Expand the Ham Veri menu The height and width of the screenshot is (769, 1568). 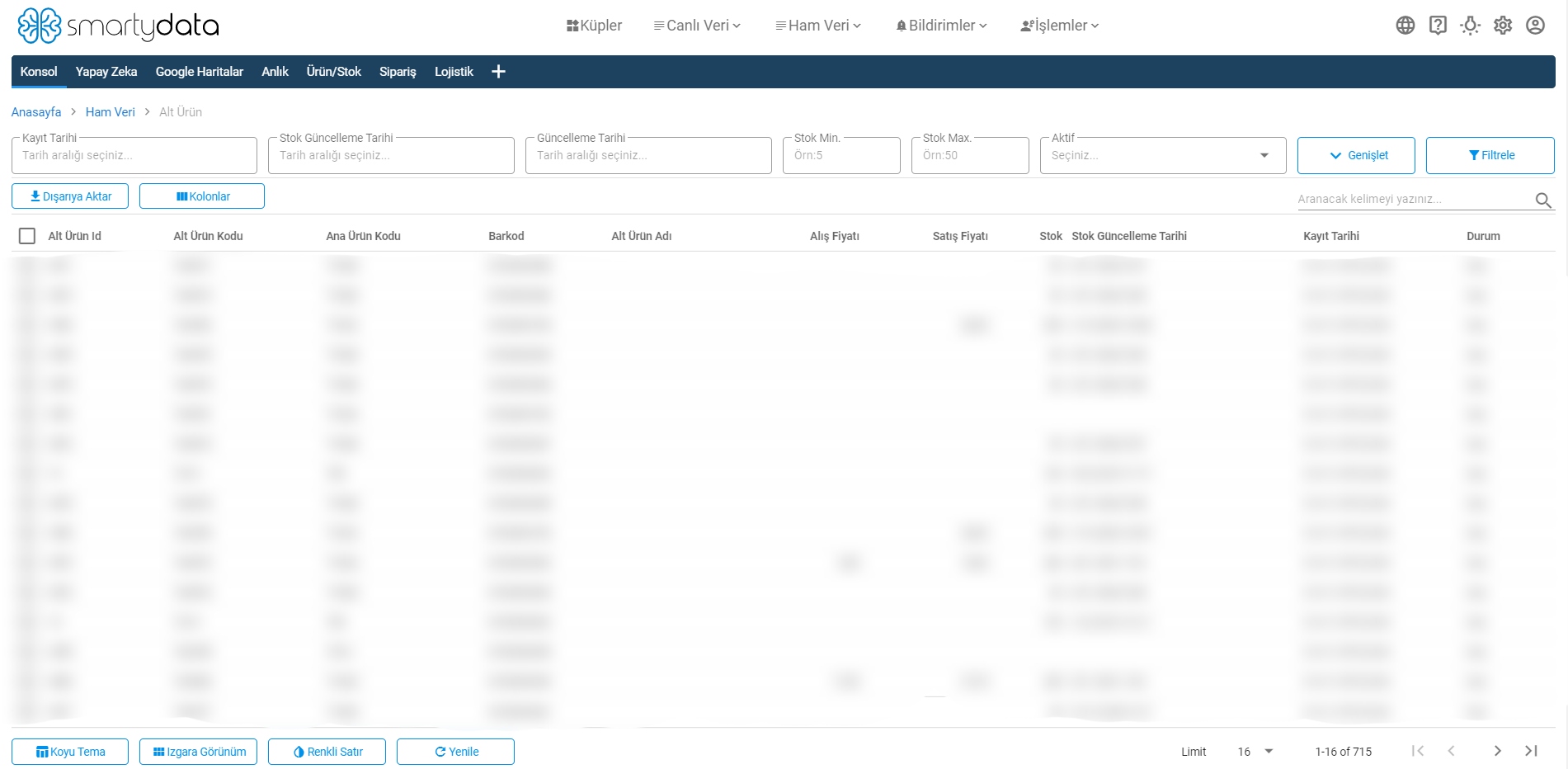tap(818, 26)
